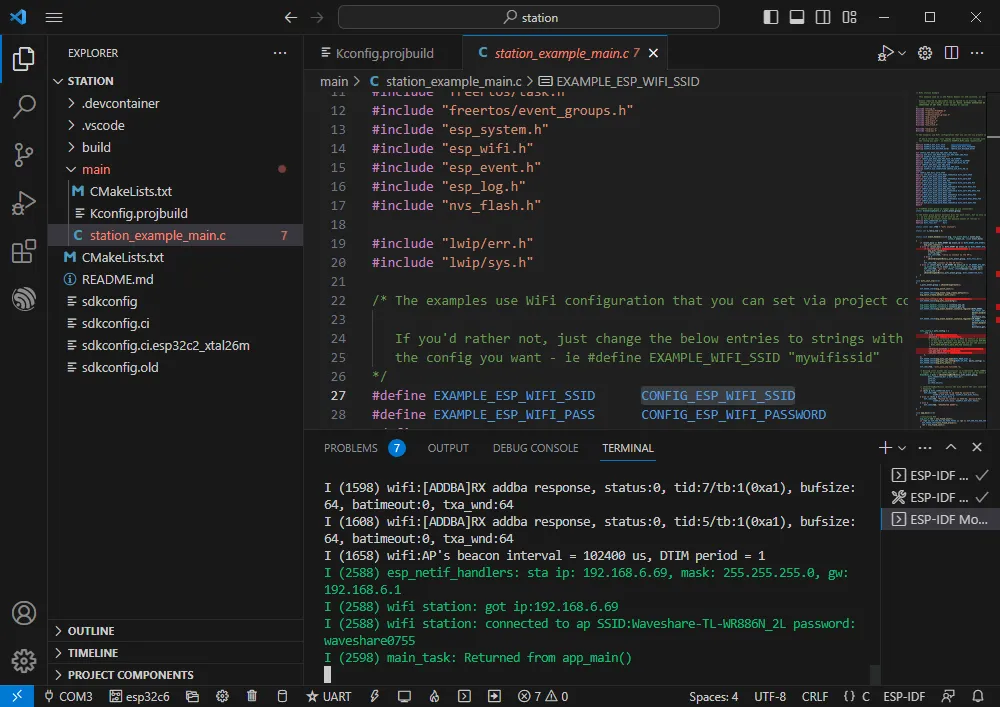Open Run and Debug view

(24, 203)
